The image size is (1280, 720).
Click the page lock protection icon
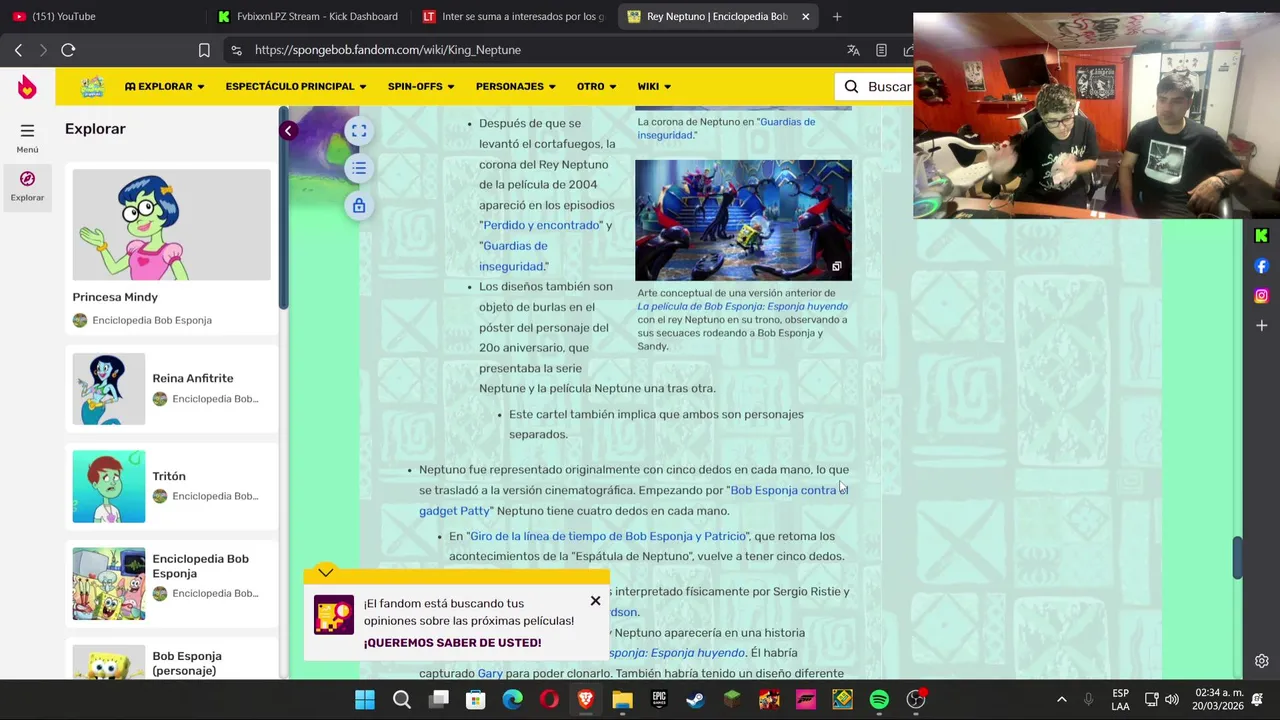tap(359, 206)
